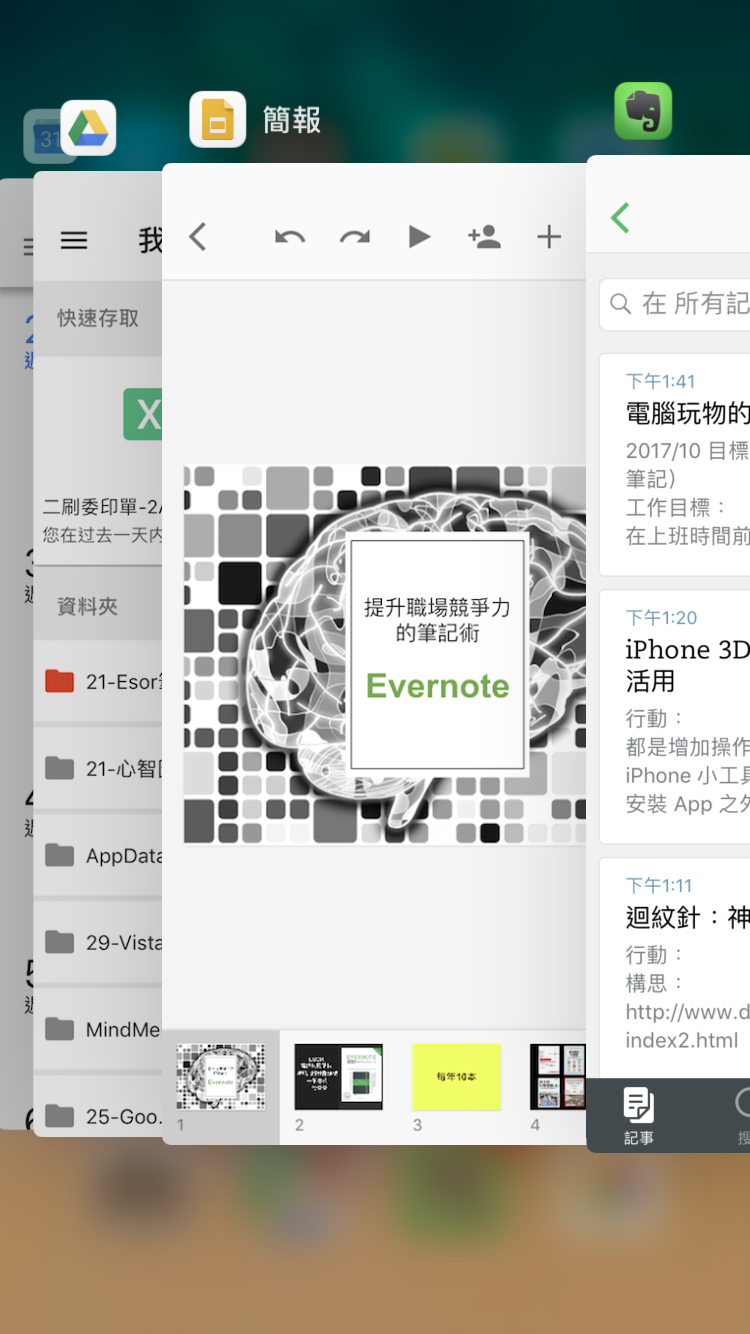
Task: Tap the redo arrow in Slides toolbar
Action: click(354, 237)
